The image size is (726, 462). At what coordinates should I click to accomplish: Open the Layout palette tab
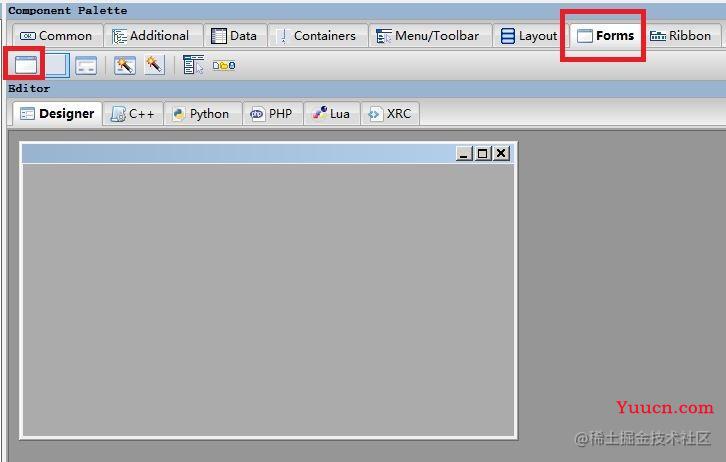click(x=530, y=36)
